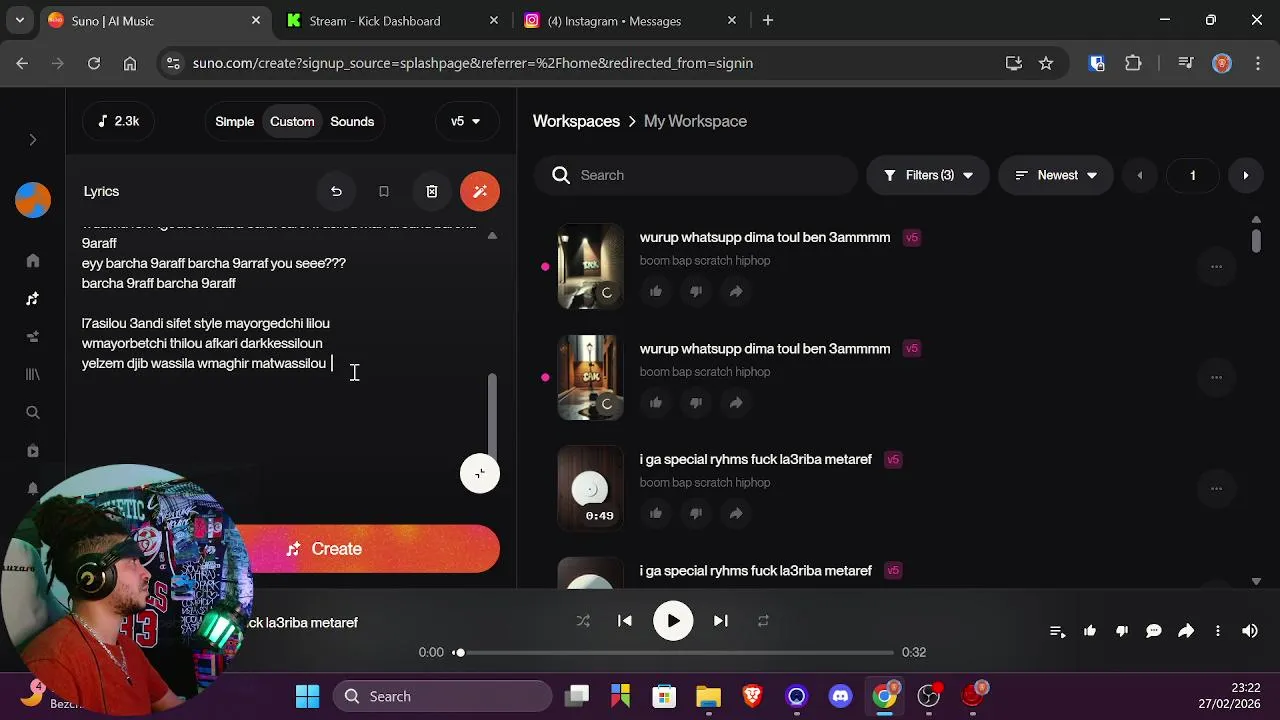Share the 0:49 special ryhms song
Screen dimensions: 1280x720
(736, 513)
